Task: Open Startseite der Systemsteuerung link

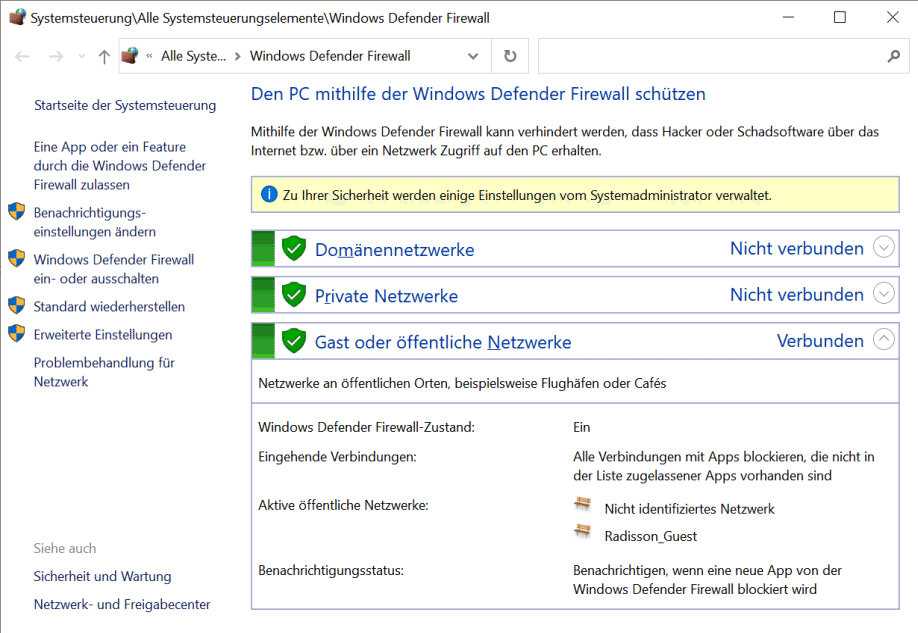Action: [x=125, y=105]
